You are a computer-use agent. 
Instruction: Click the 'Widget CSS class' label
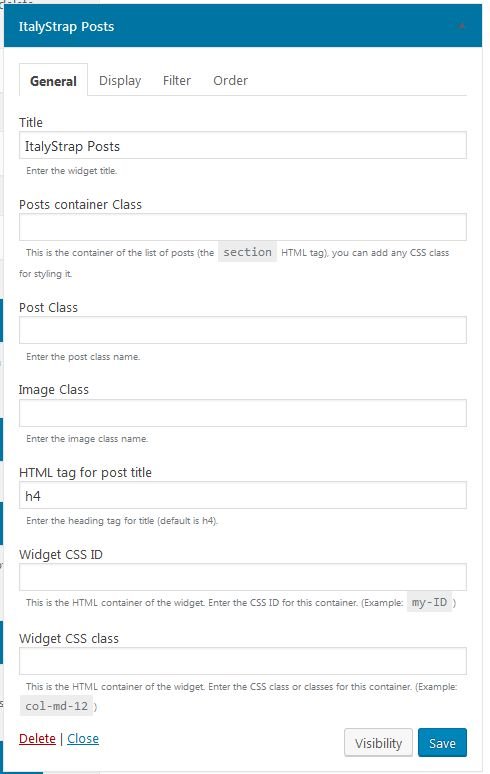pyautogui.click(x=69, y=638)
